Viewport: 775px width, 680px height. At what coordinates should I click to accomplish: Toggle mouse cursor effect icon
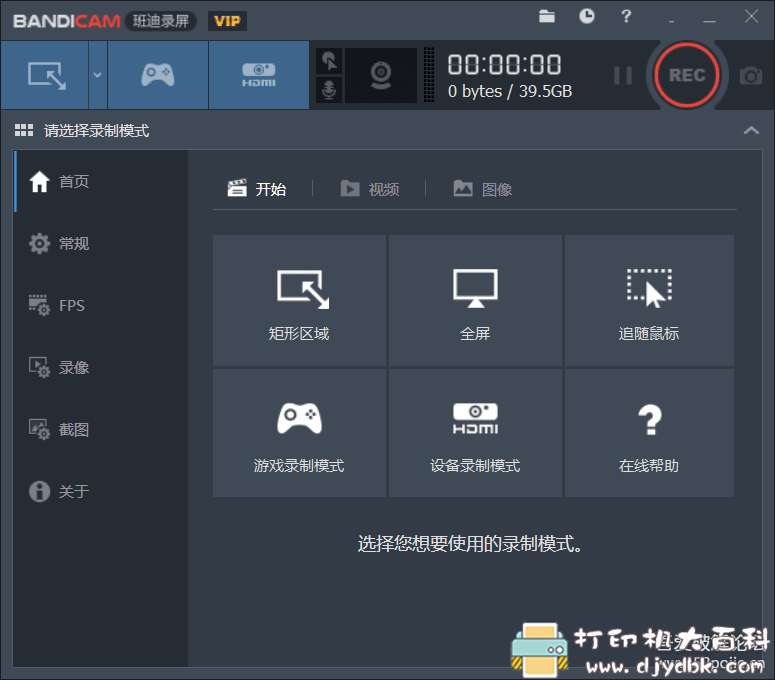tap(329, 61)
